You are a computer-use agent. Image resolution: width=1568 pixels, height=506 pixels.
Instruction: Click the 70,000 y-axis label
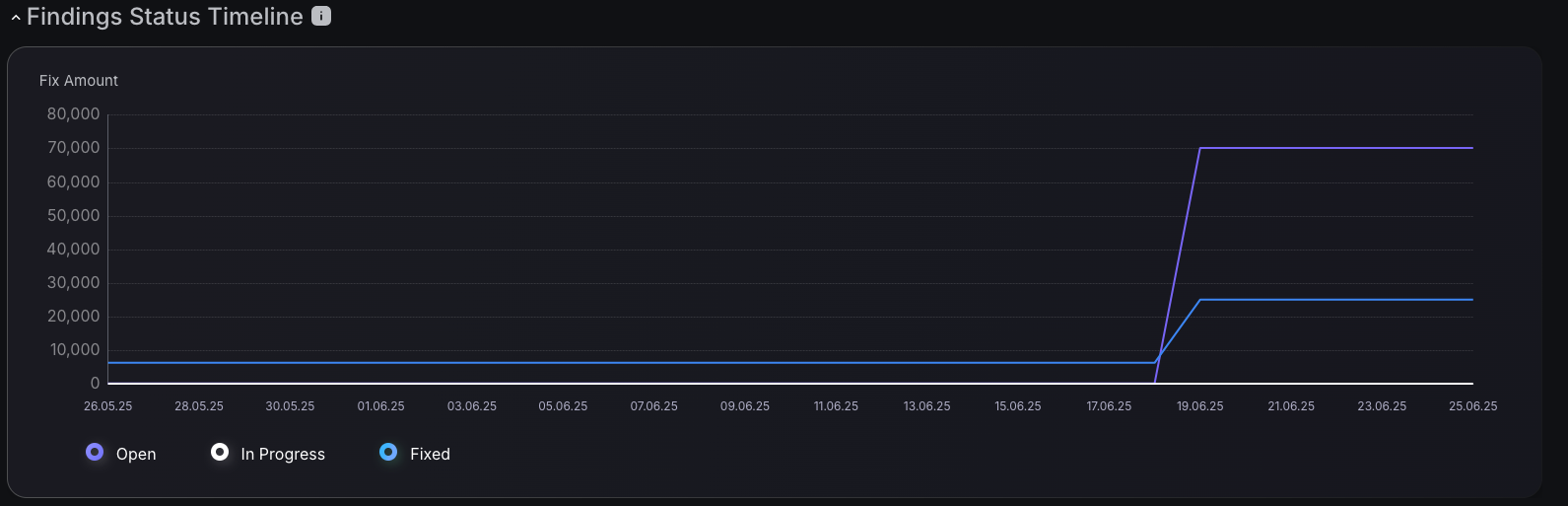(x=74, y=148)
